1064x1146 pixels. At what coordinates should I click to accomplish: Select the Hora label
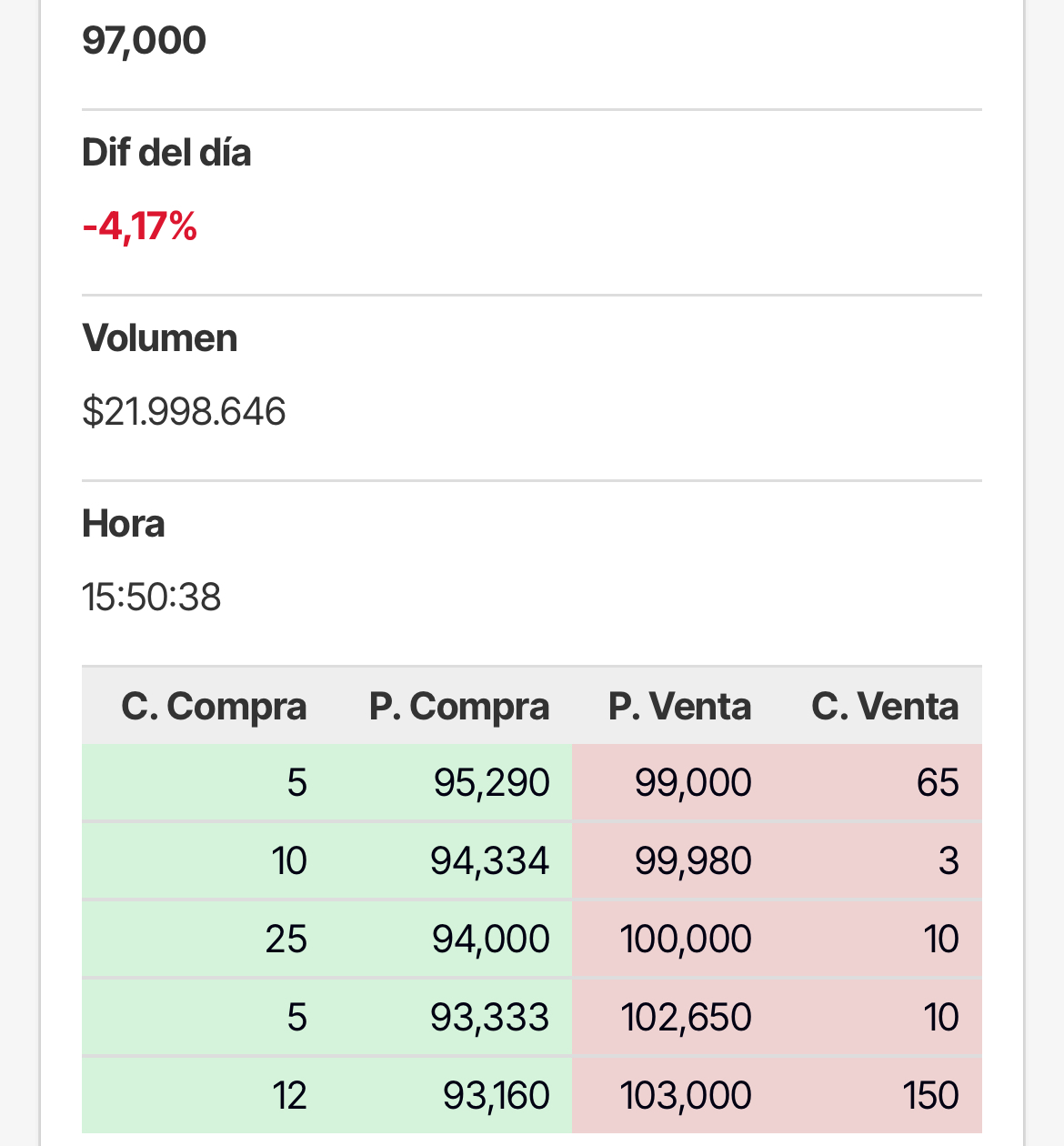click(123, 524)
